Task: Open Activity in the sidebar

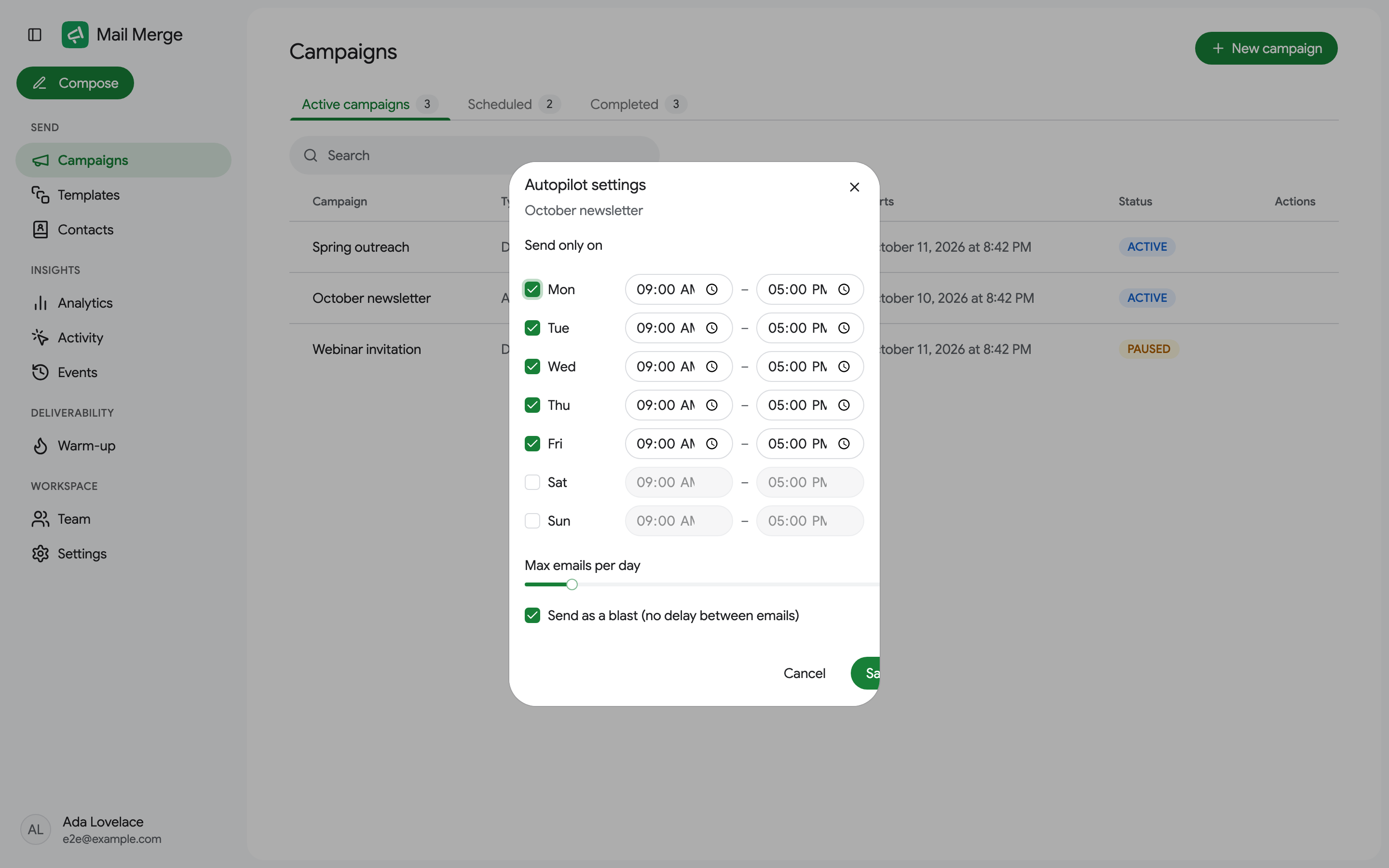Action: click(123, 338)
